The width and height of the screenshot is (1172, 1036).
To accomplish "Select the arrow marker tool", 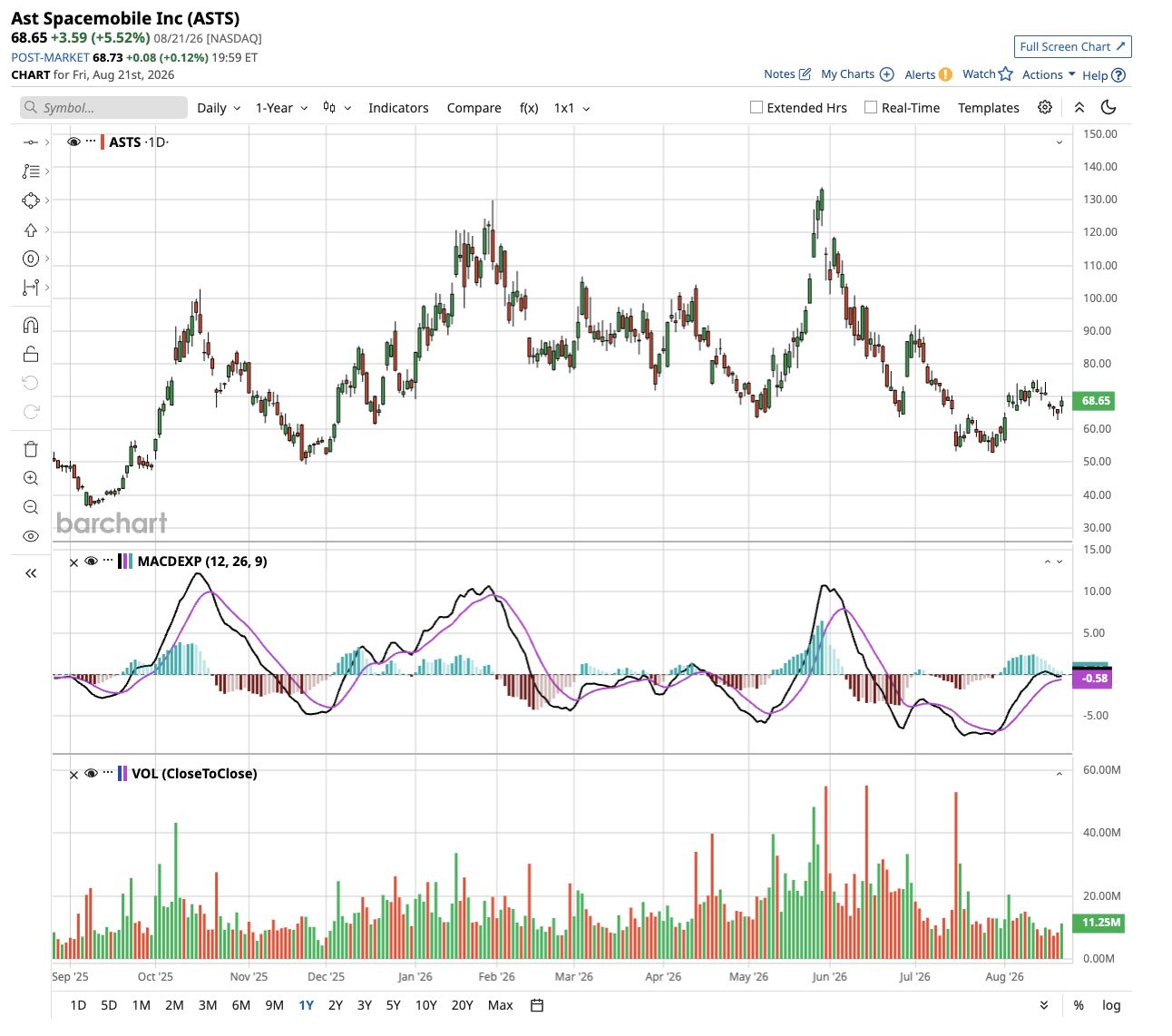I will (31, 230).
